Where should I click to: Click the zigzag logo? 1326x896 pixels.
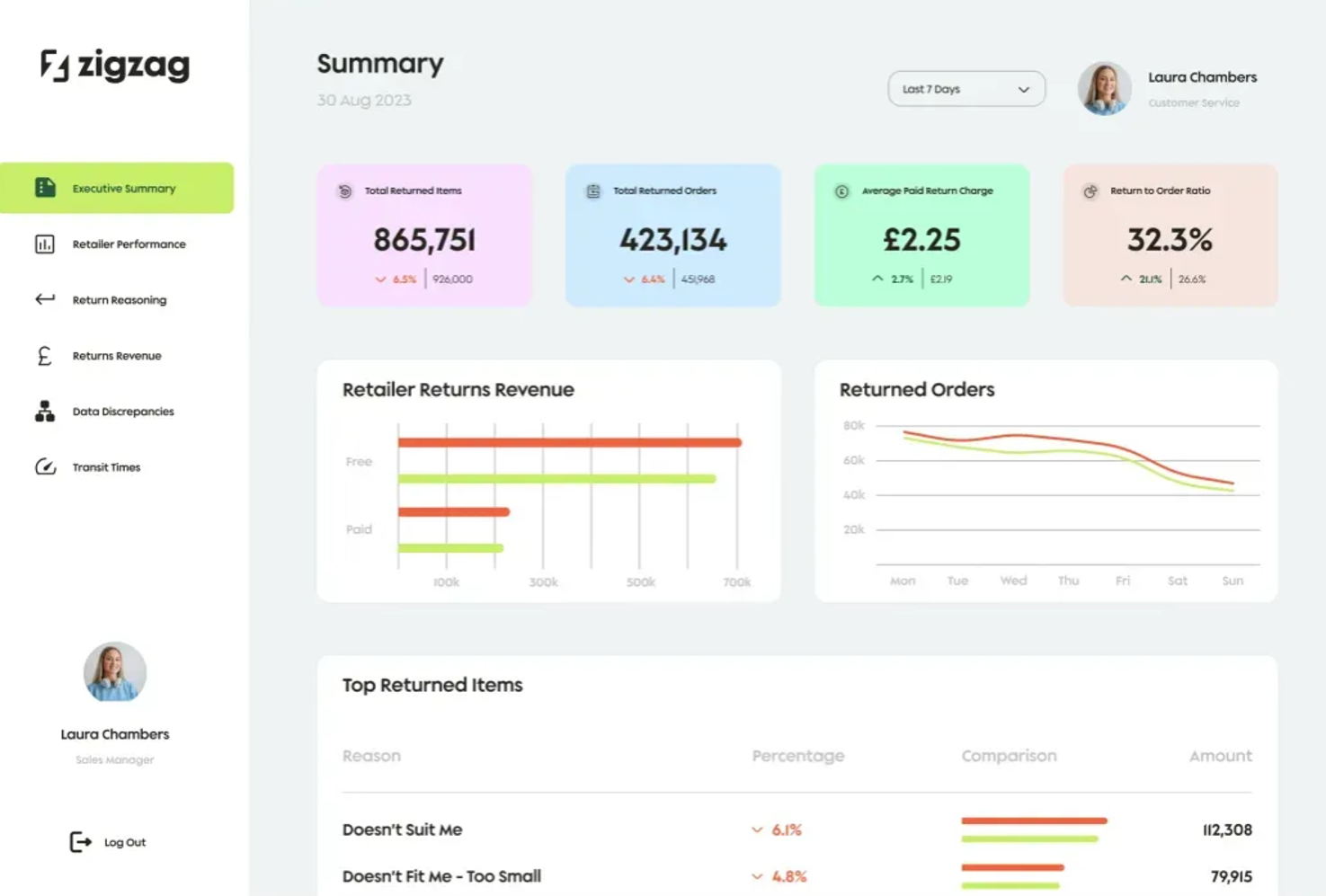click(115, 67)
